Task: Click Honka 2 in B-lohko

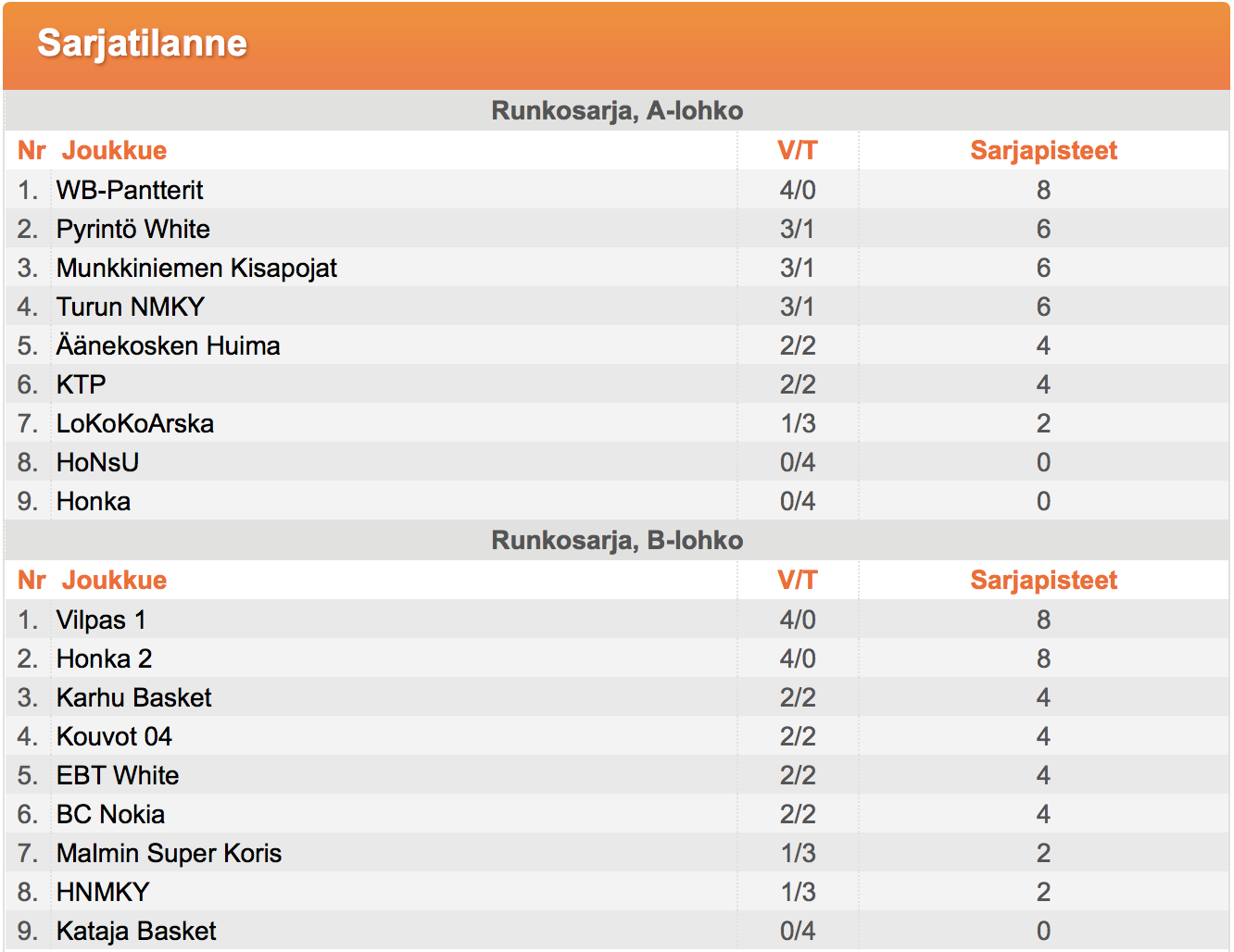Action: [104, 658]
